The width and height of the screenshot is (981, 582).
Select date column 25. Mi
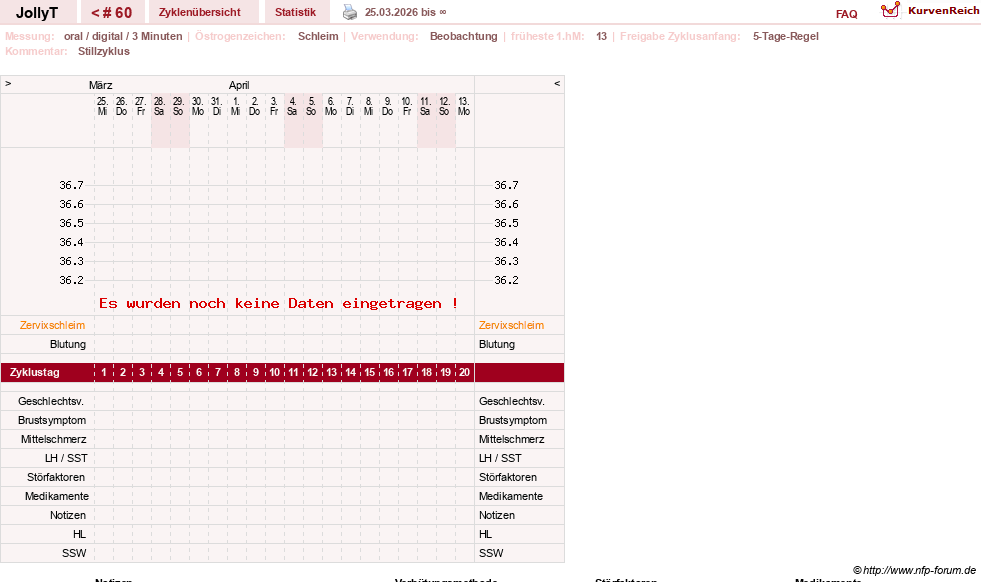coord(103,106)
